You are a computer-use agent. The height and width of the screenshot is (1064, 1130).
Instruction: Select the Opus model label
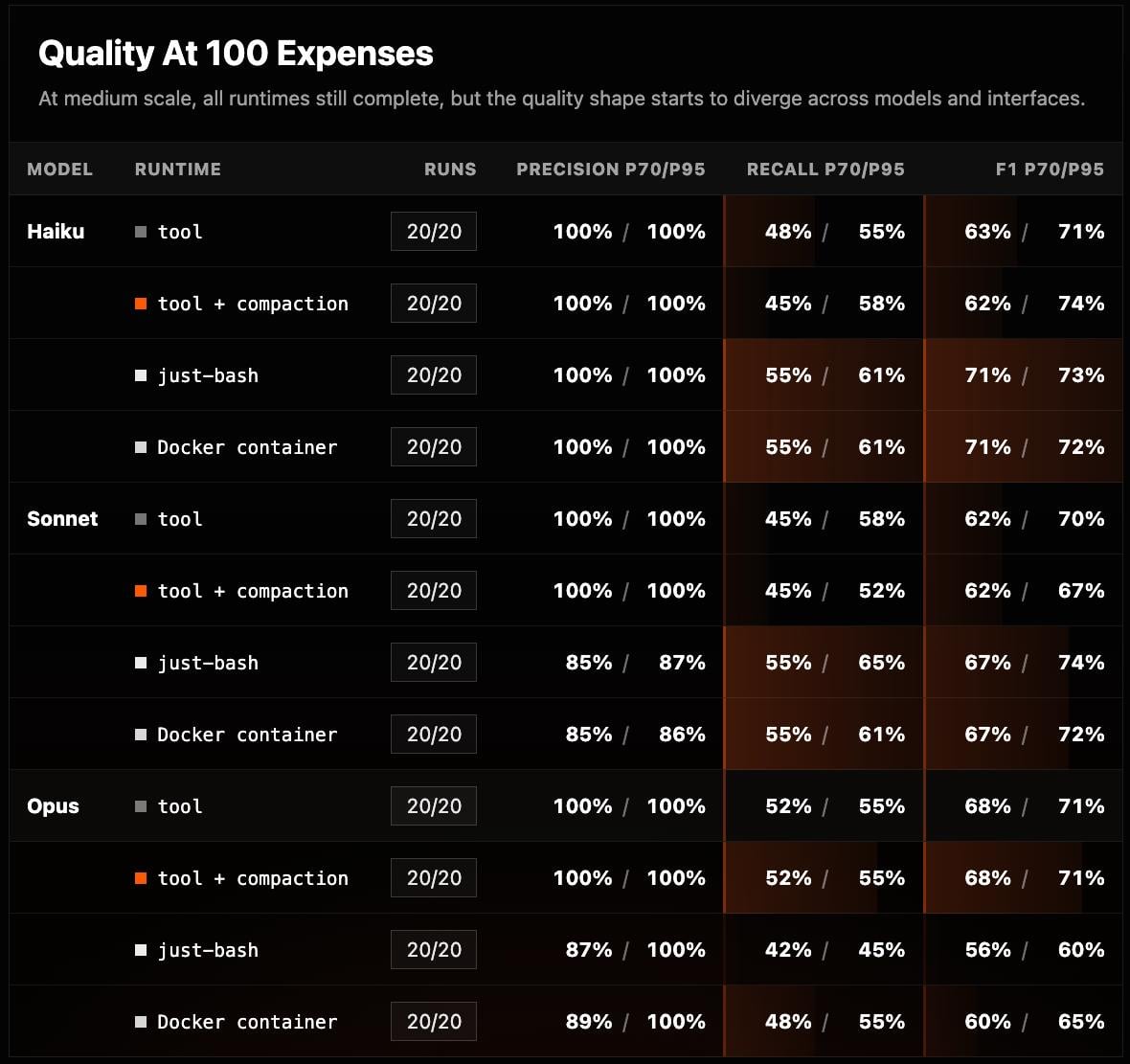pos(53,806)
